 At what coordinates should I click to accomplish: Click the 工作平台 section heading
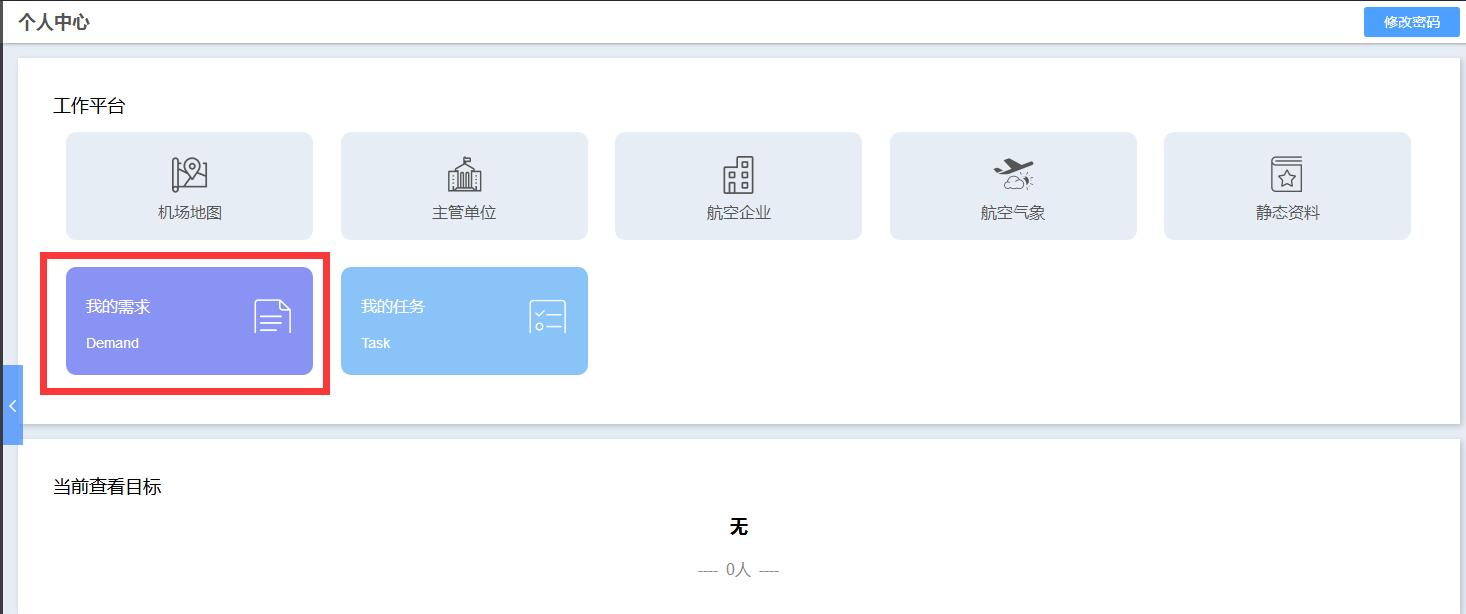point(89,106)
